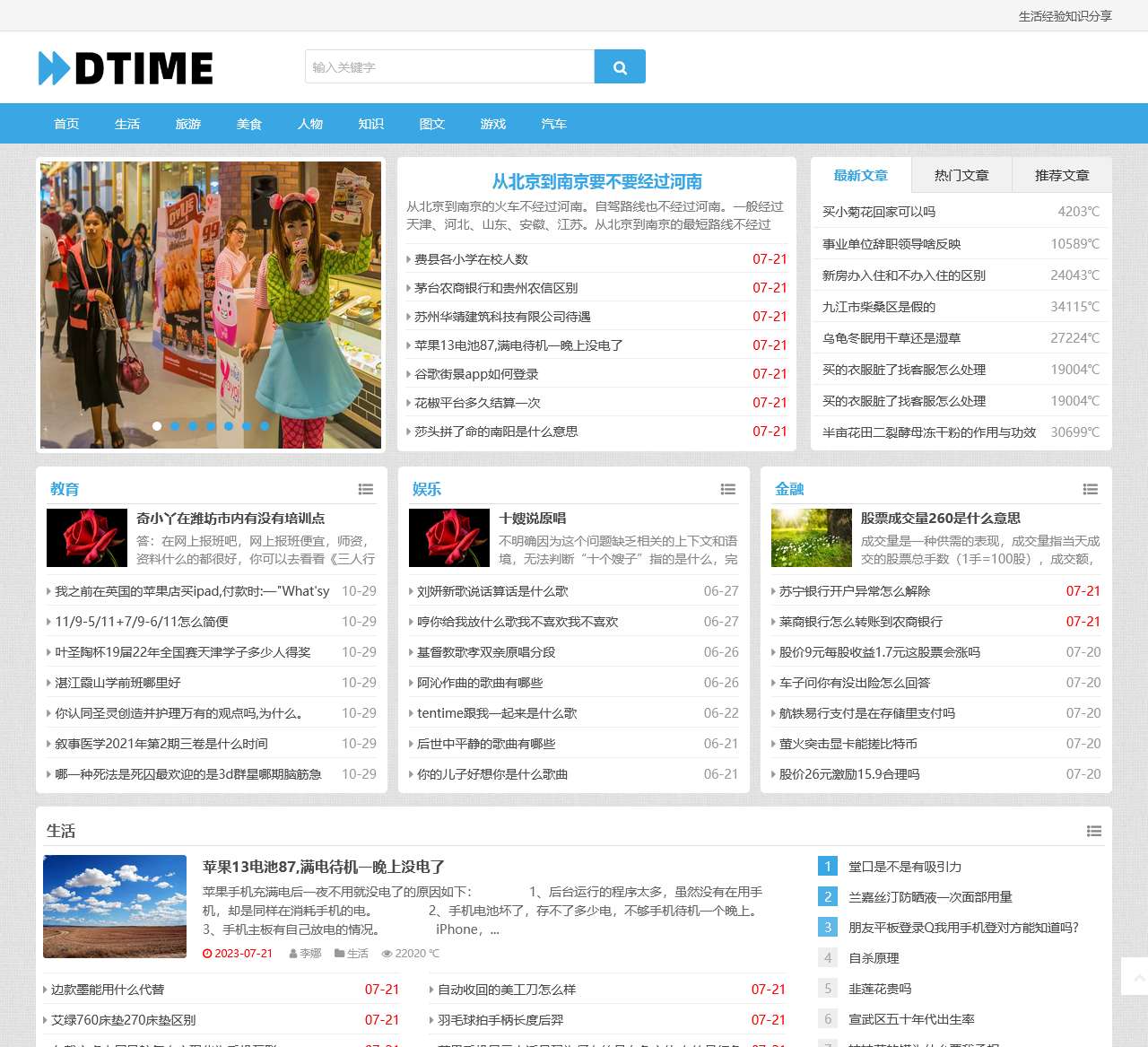The image size is (1148, 1047).
Task: Open article 费县各小学在校人数
Action: pyautogui.click(x=471, y=259)
